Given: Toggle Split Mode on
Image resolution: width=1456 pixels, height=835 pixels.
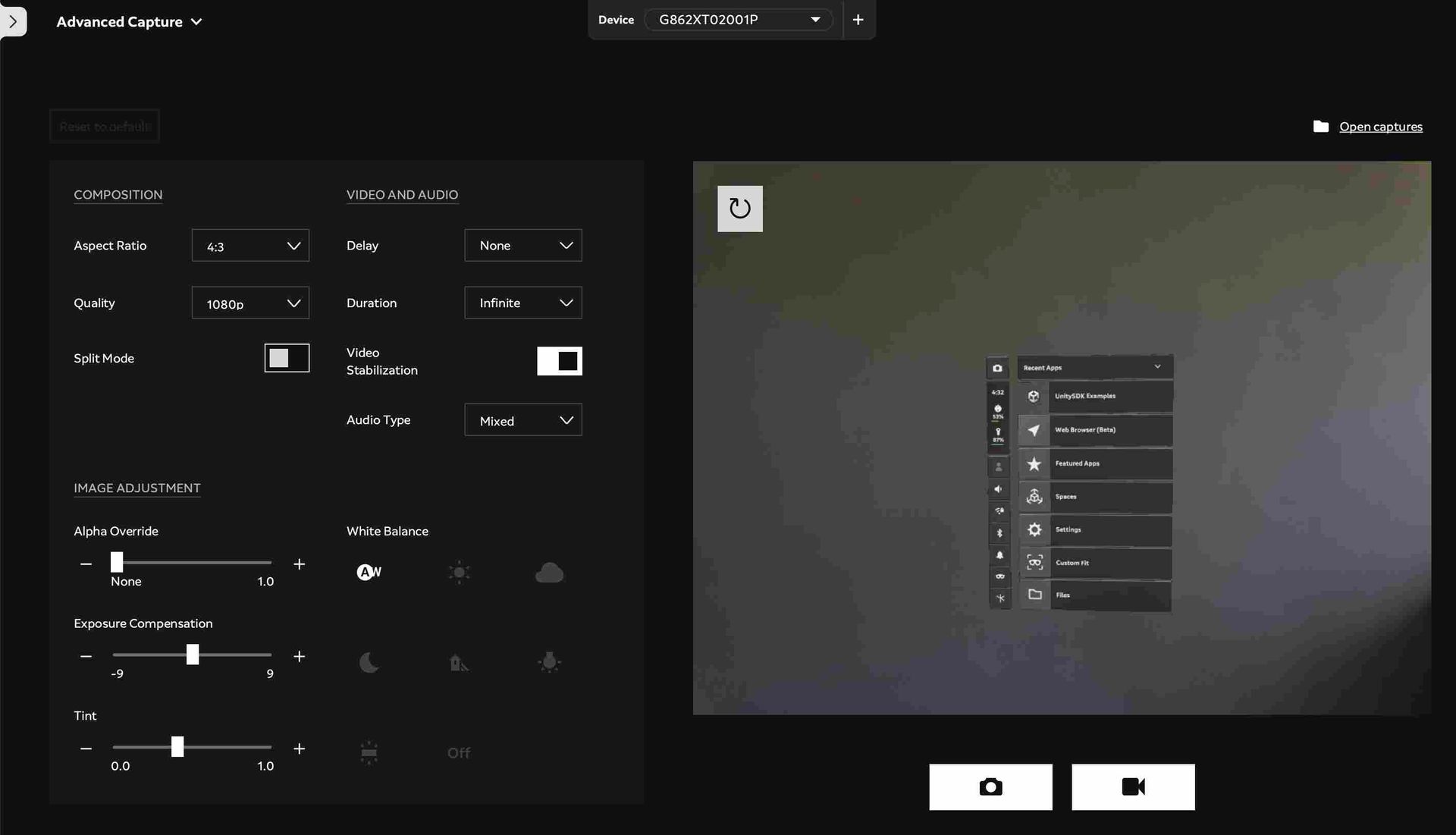Looking at the screenshot, I should [x=287, y=358].
